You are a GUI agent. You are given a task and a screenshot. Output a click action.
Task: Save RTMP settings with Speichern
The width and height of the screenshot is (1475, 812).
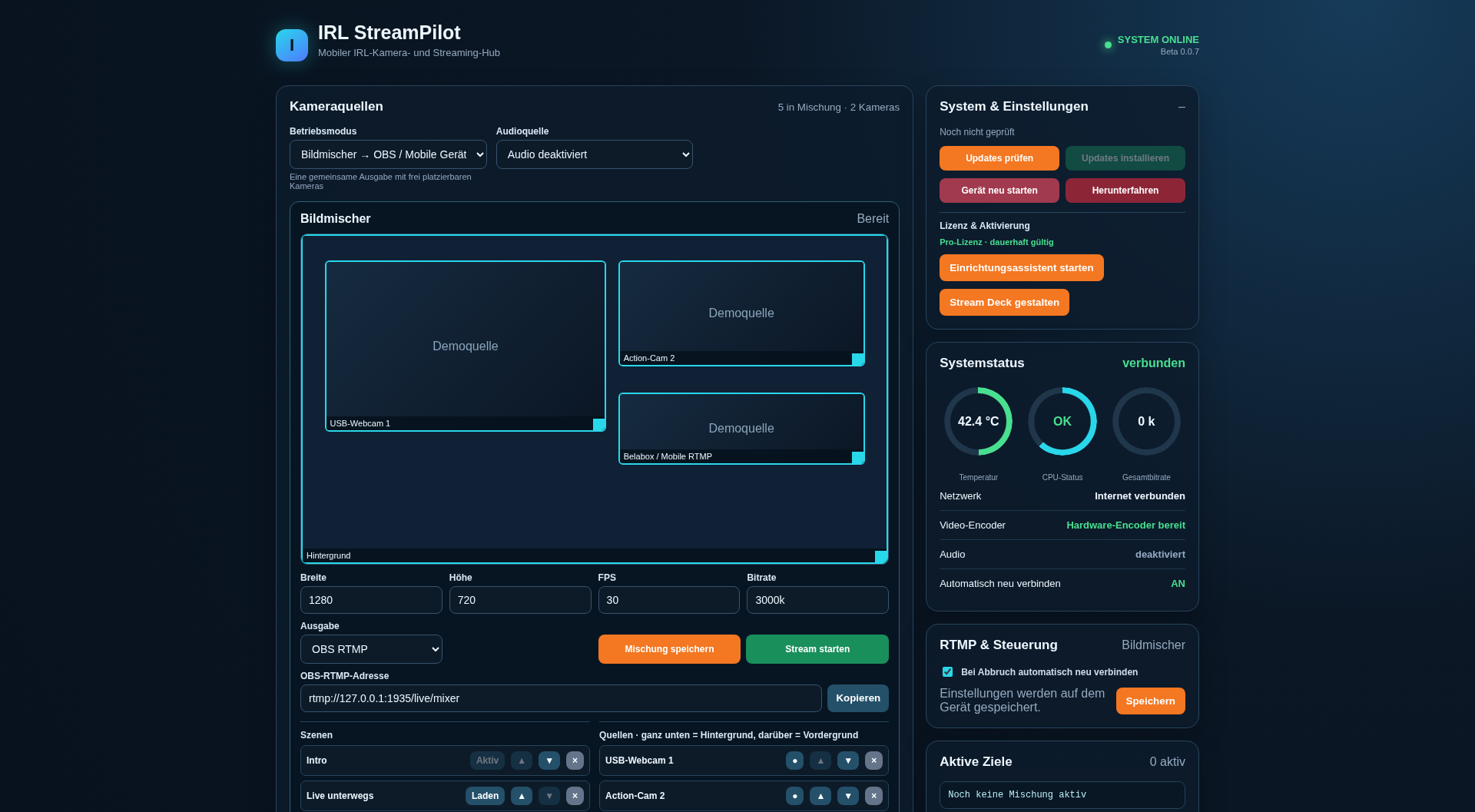(1151, 701)
